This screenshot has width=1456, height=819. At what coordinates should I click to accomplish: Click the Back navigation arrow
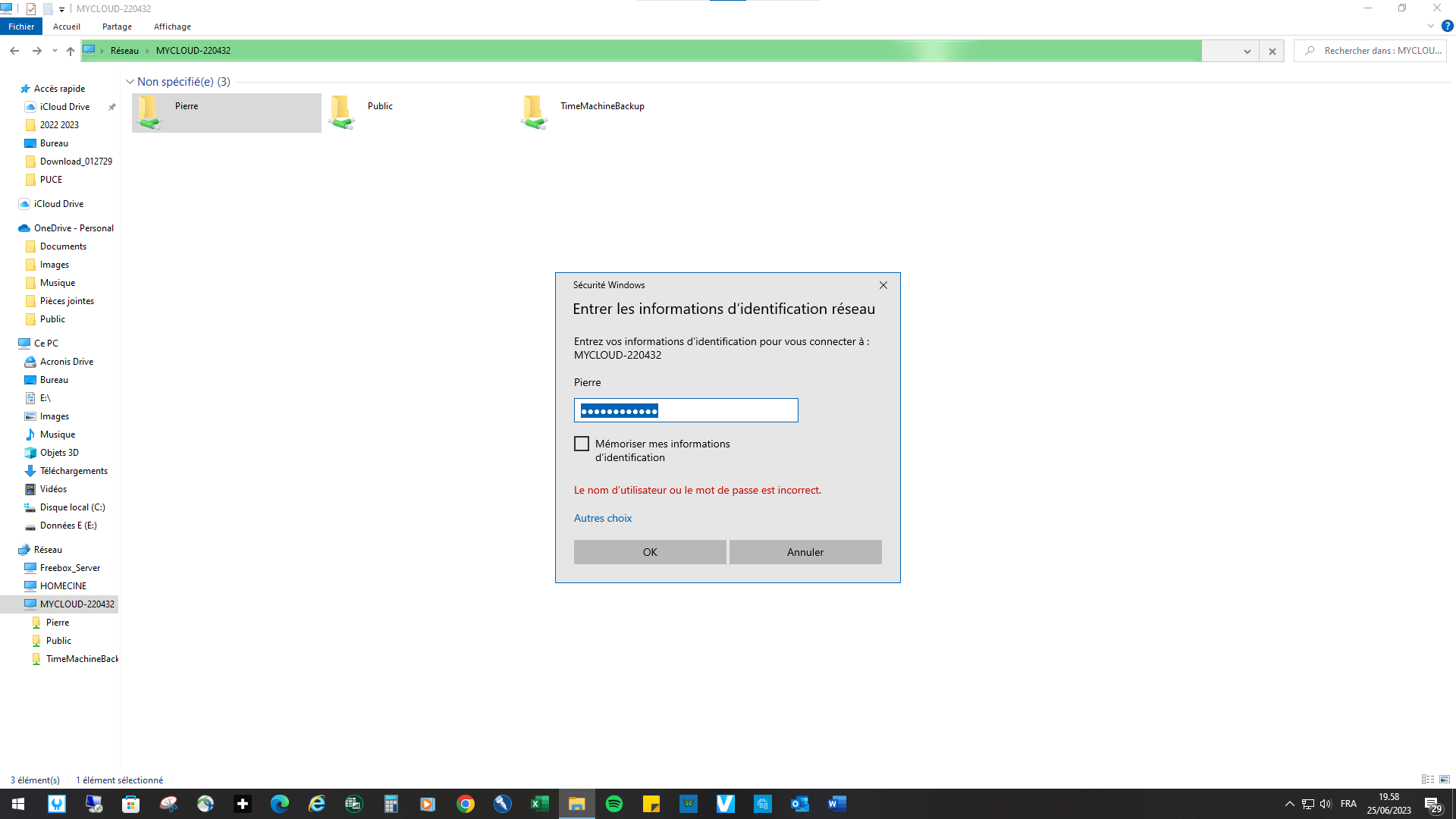tap(14, 51)
